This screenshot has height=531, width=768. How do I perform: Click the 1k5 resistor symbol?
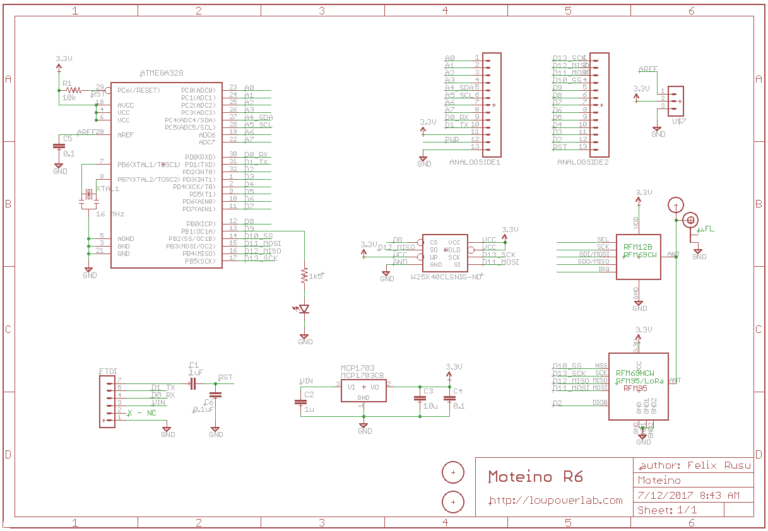[304, 277]
